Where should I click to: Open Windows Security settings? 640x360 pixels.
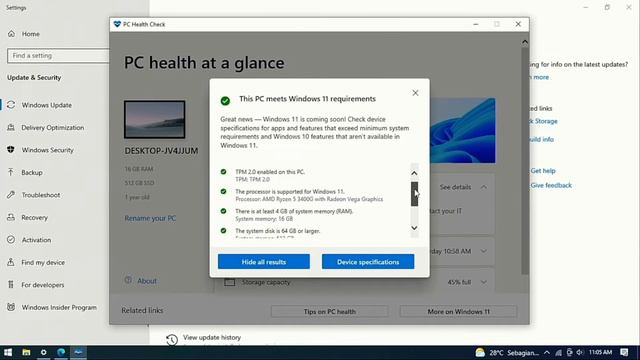pos(47,150)
